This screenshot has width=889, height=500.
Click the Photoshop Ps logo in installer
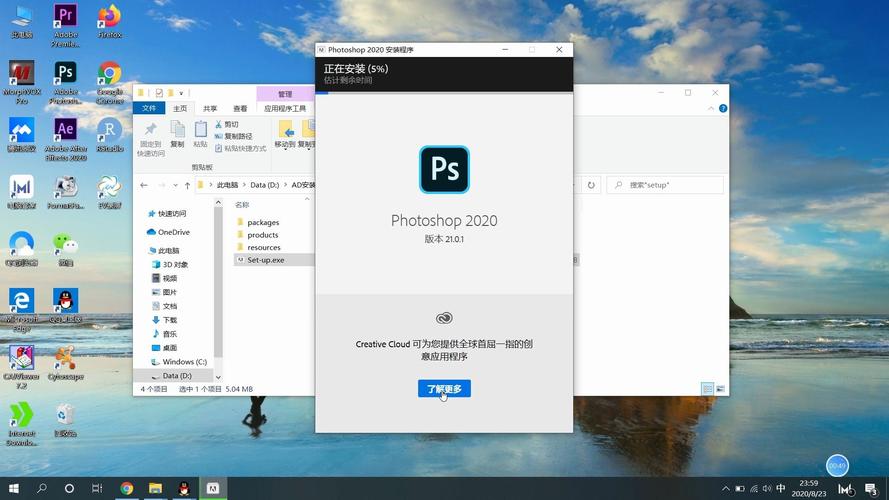point(444,169)
